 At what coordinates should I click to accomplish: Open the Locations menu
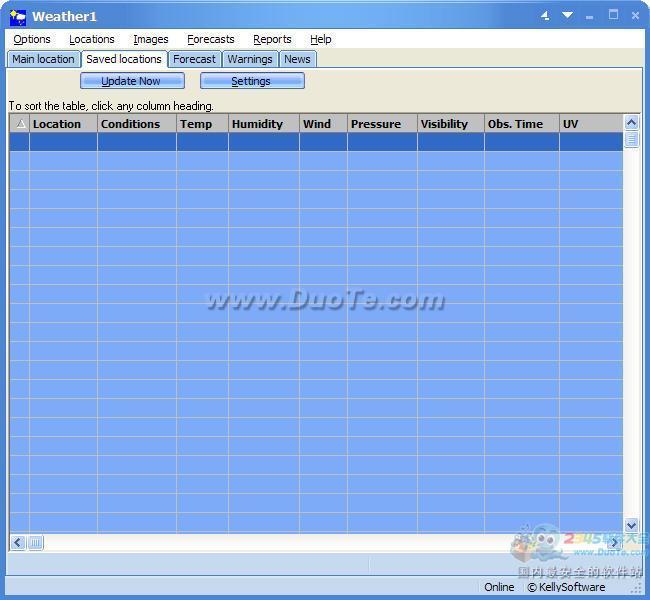tap(92, 39)
